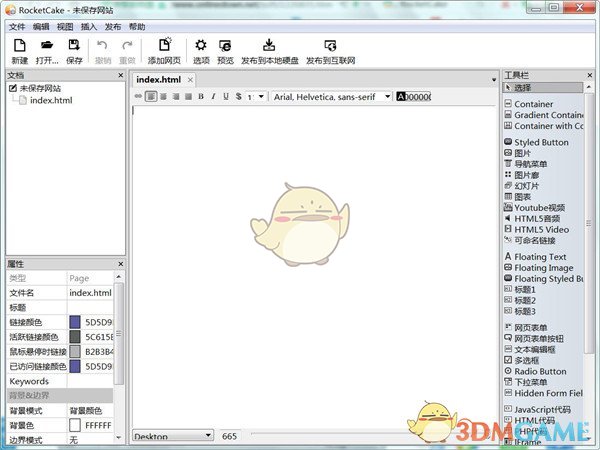Select the Youtube视频 tool
600x450 pixels.
(x=535, y=208)
